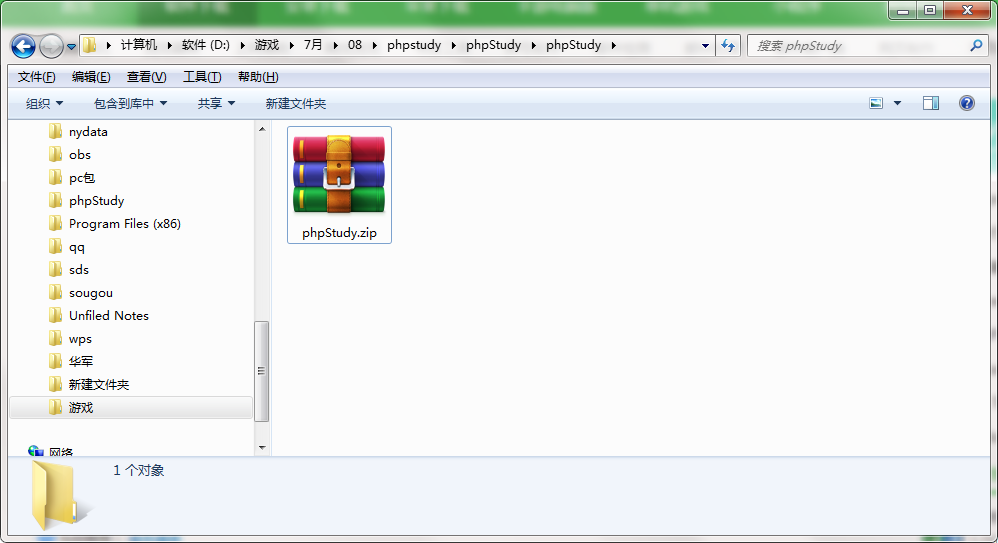Viewport: 998px width, 543px height.
Task: Select 7月 in the address breadcrumb
Action: pyautogui.click(x=313, y=45)
